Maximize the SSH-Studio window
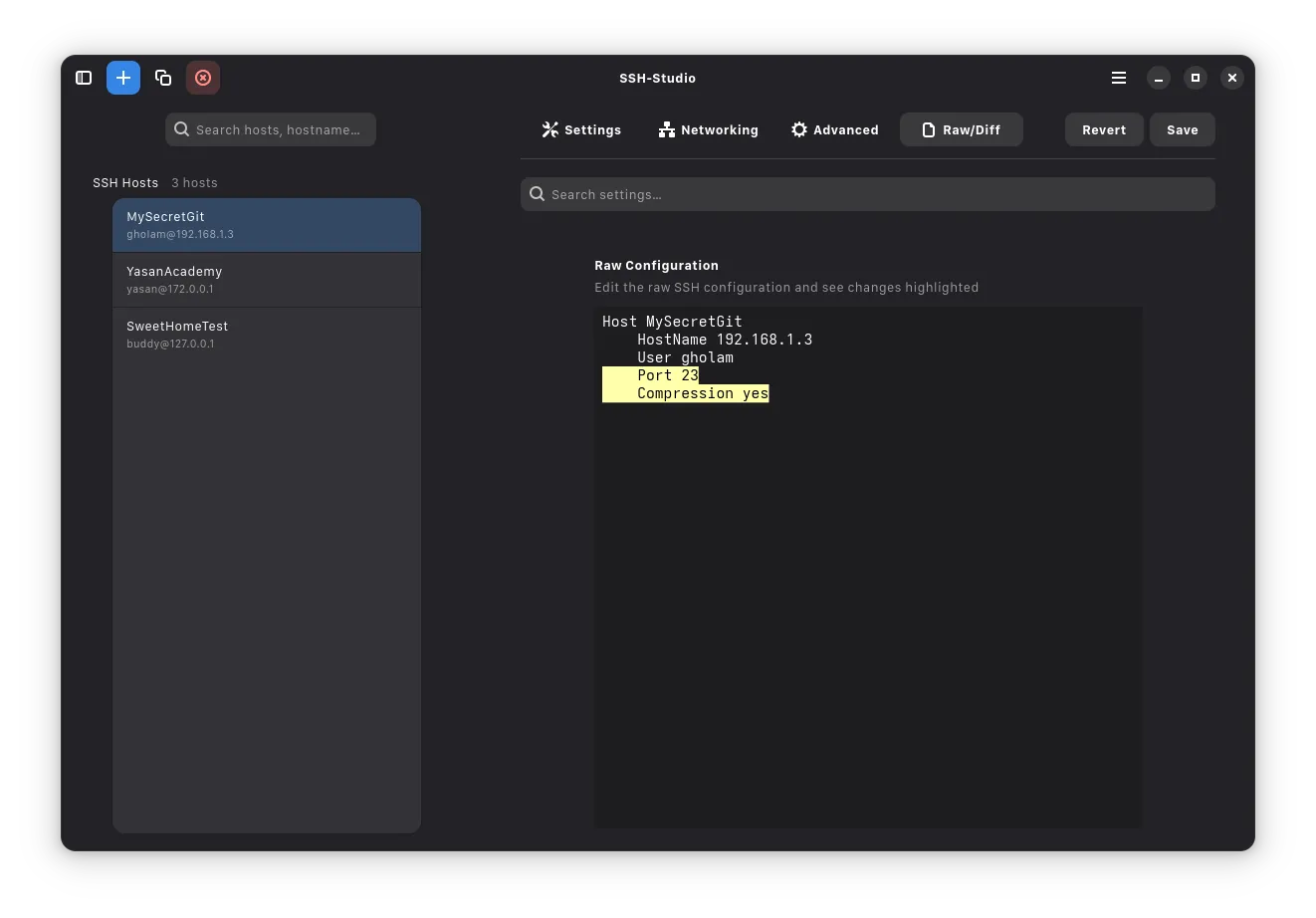 tap(1196, 78)
